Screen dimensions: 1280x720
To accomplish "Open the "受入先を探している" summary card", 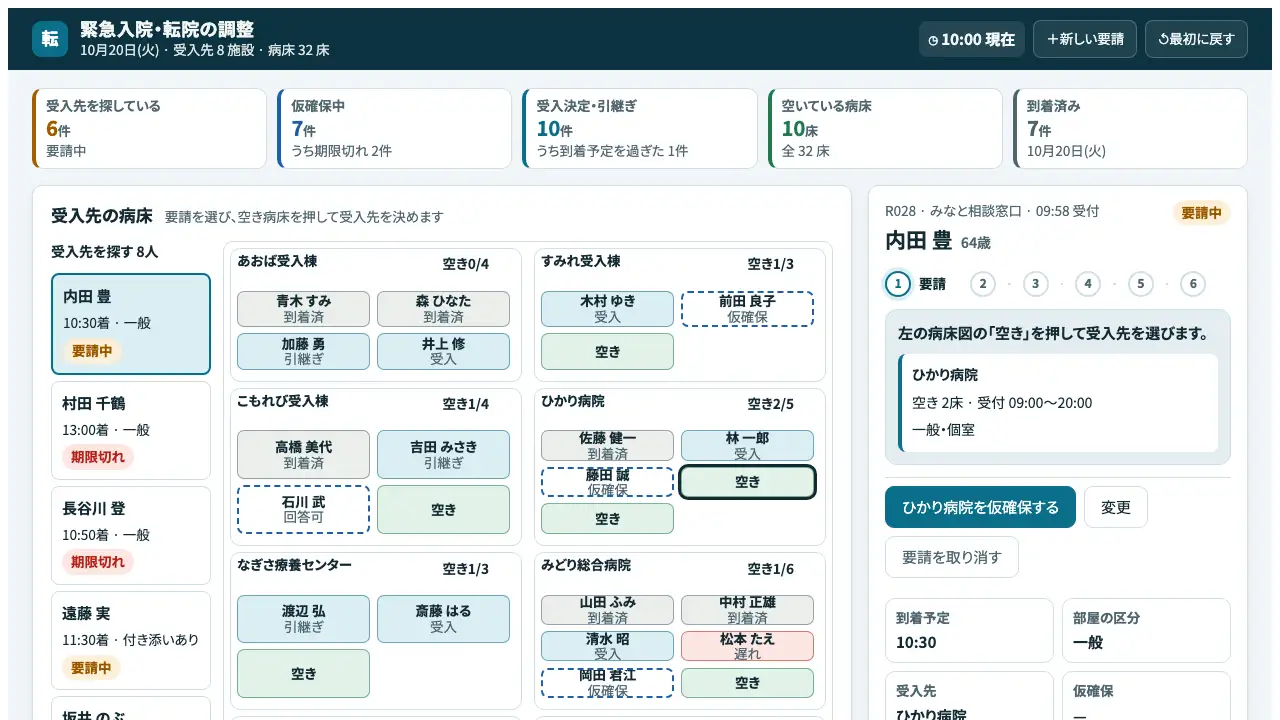I will coord(150,128).
